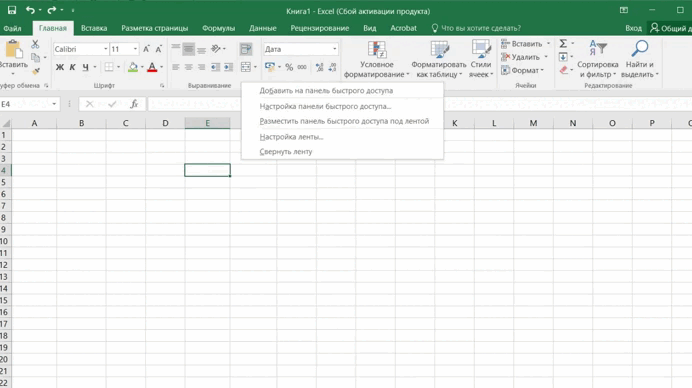The image size is (692, 388).
Task: Switch to the Рецензирование tab
Action: (320, 28)
